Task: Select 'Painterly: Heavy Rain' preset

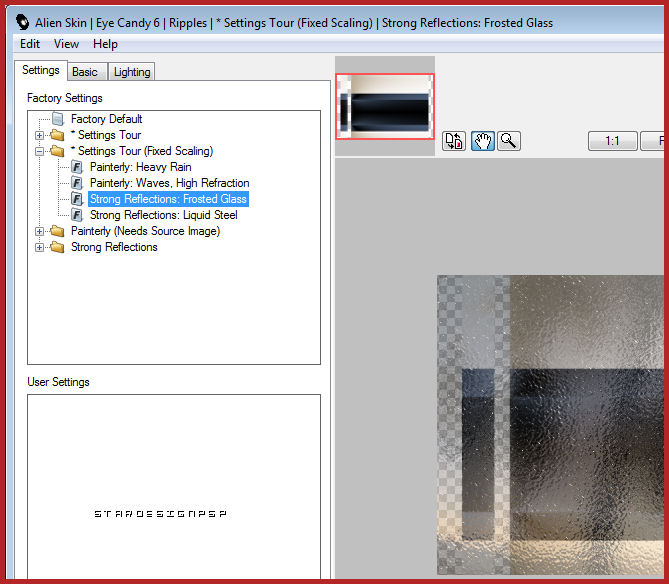Action: tap(140, 167)
